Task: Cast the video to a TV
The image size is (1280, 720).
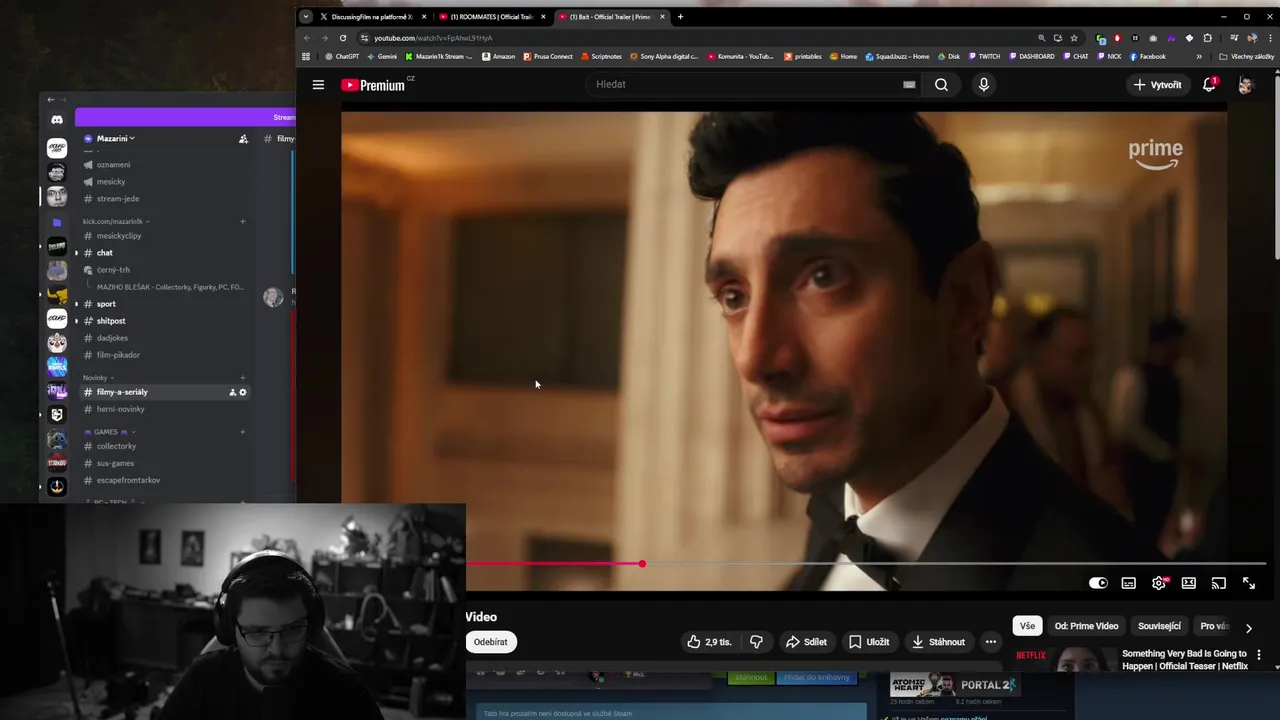Action: (x=1219, y=583)
